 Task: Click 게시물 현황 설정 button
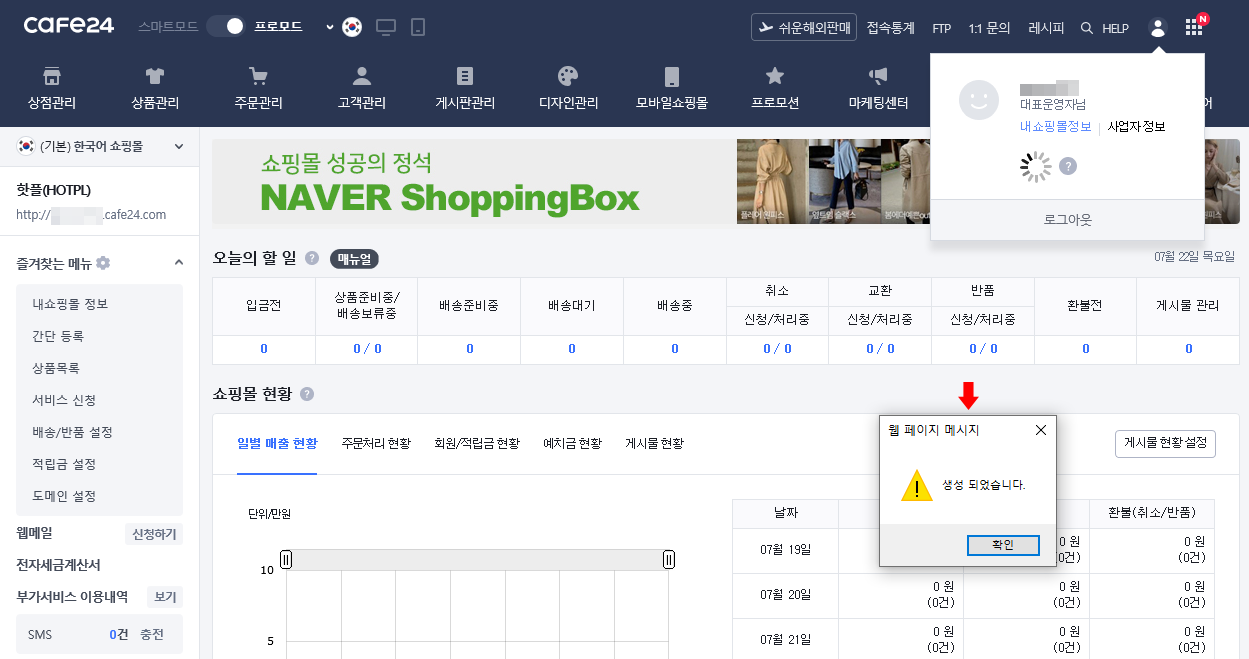point(1165,443)
